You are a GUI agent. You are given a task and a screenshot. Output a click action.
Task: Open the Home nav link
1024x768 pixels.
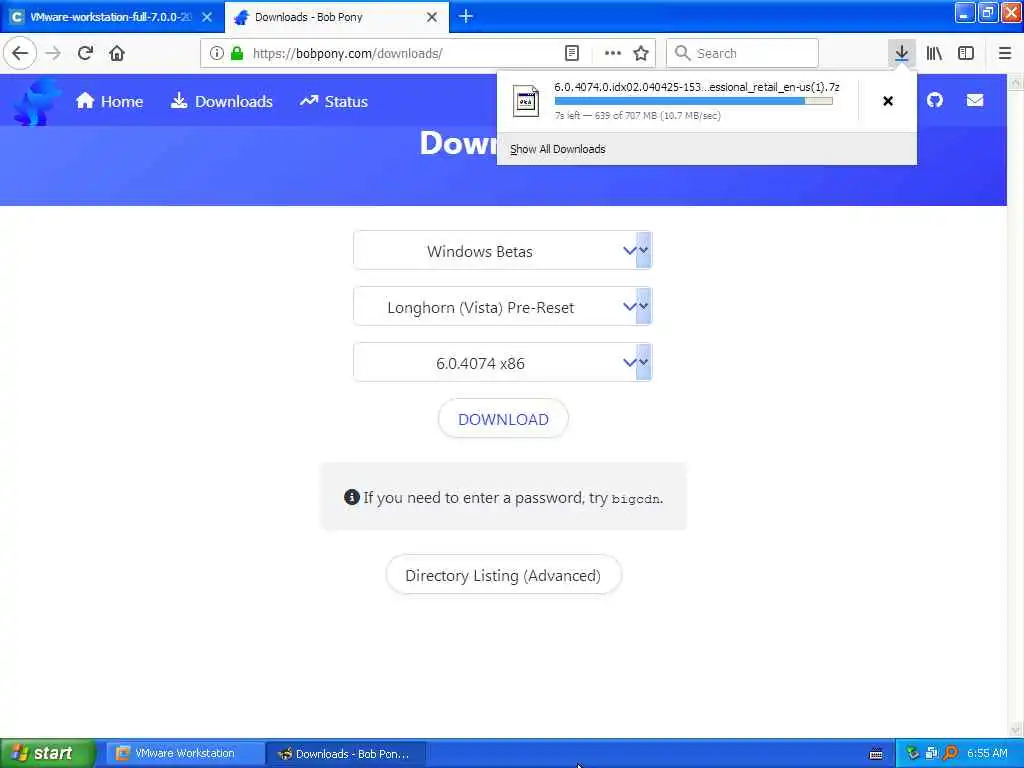pos(109,101)
